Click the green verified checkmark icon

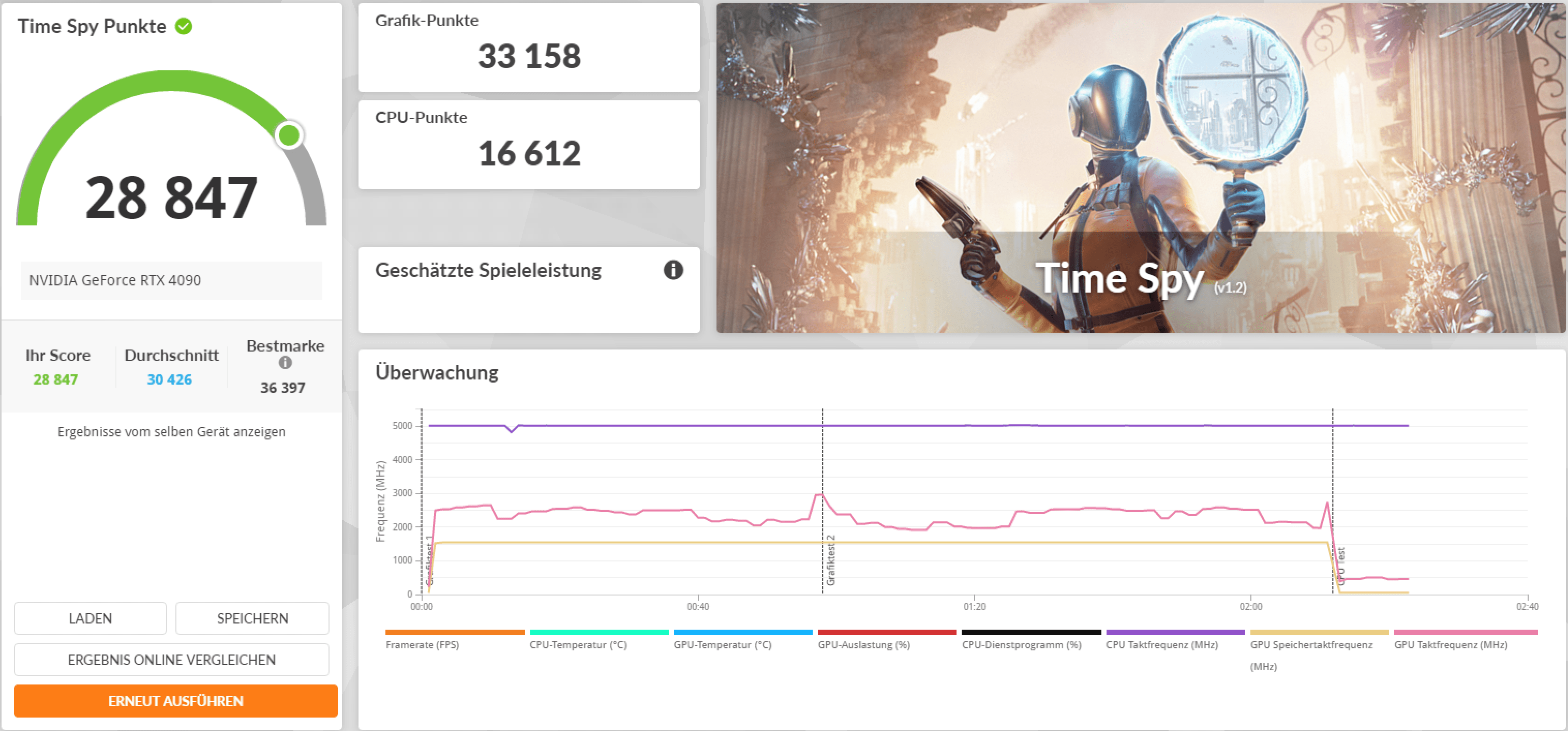coord(183,26)
